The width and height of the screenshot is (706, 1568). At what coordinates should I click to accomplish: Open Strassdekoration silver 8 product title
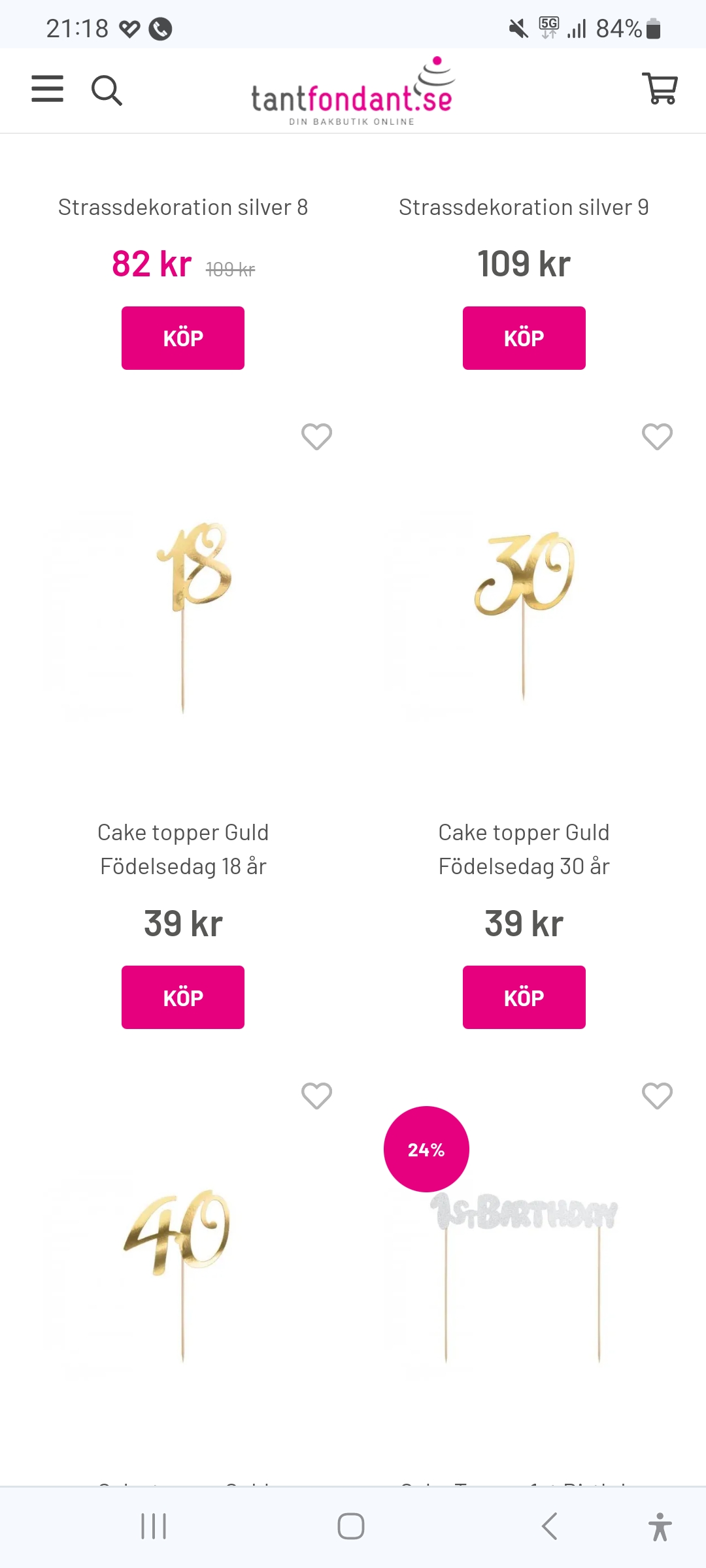(183, 207)
